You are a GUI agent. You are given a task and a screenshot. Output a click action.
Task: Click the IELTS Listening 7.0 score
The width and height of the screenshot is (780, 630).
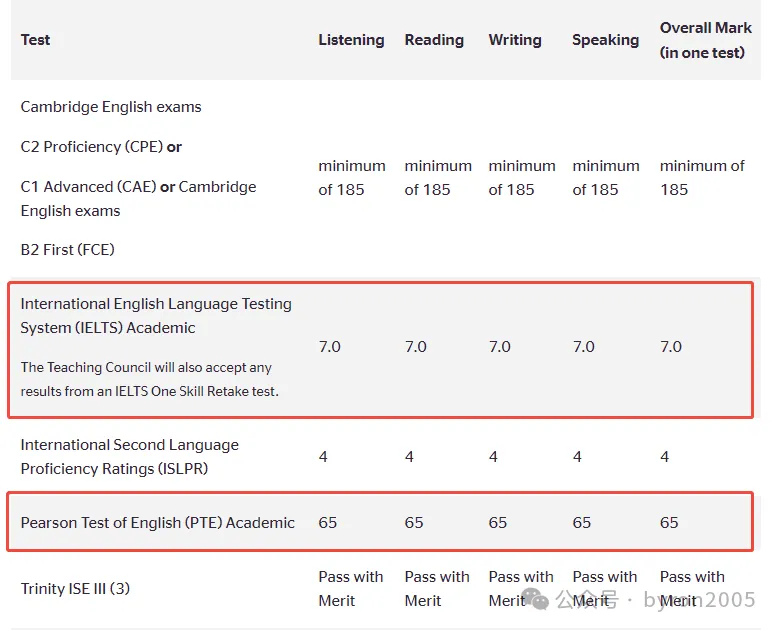point(329,347)
